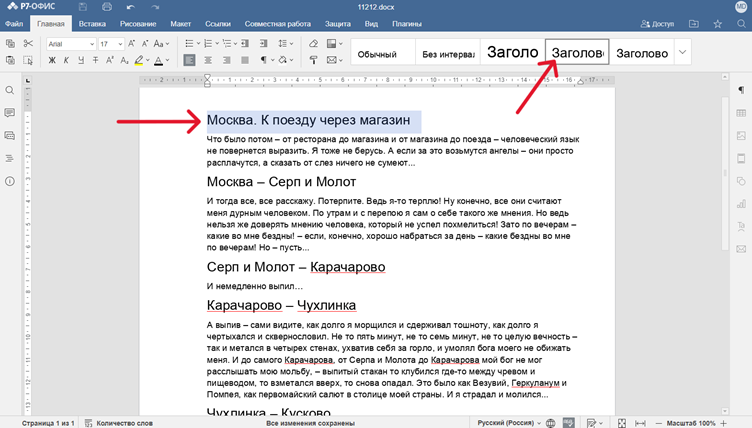Click the Clear style eraser icon
The height and width of the screenshot is (428, 752).
(x=314, y=44)
